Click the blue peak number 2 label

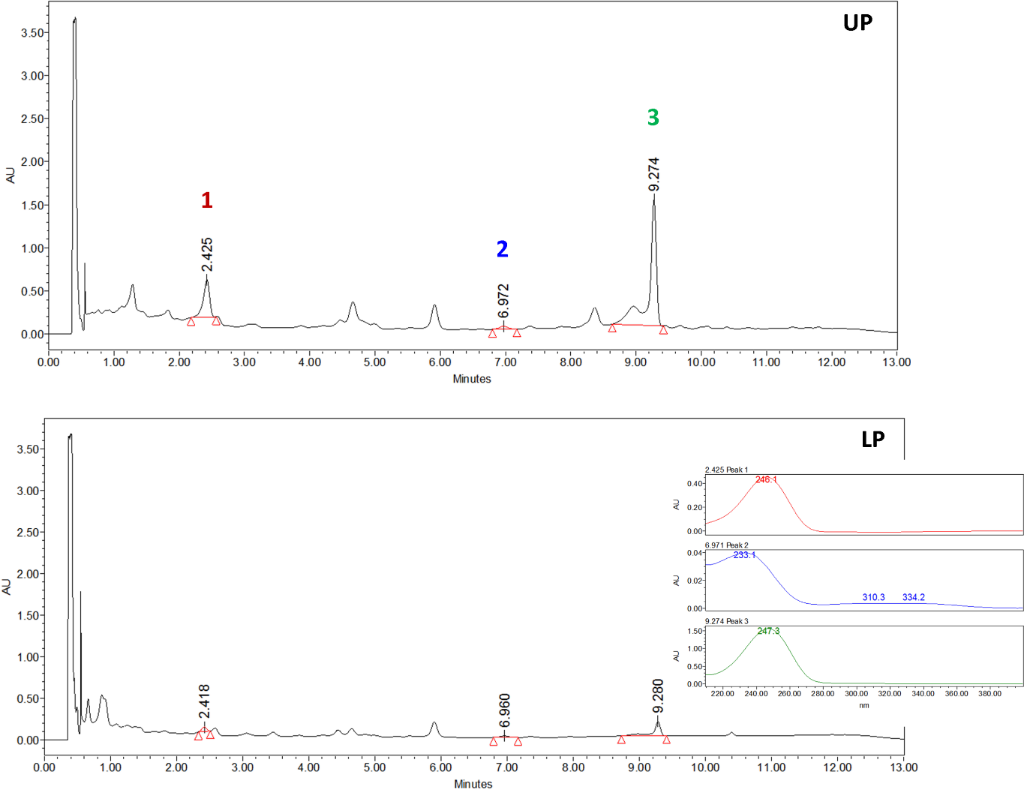(x=503, y=249)
